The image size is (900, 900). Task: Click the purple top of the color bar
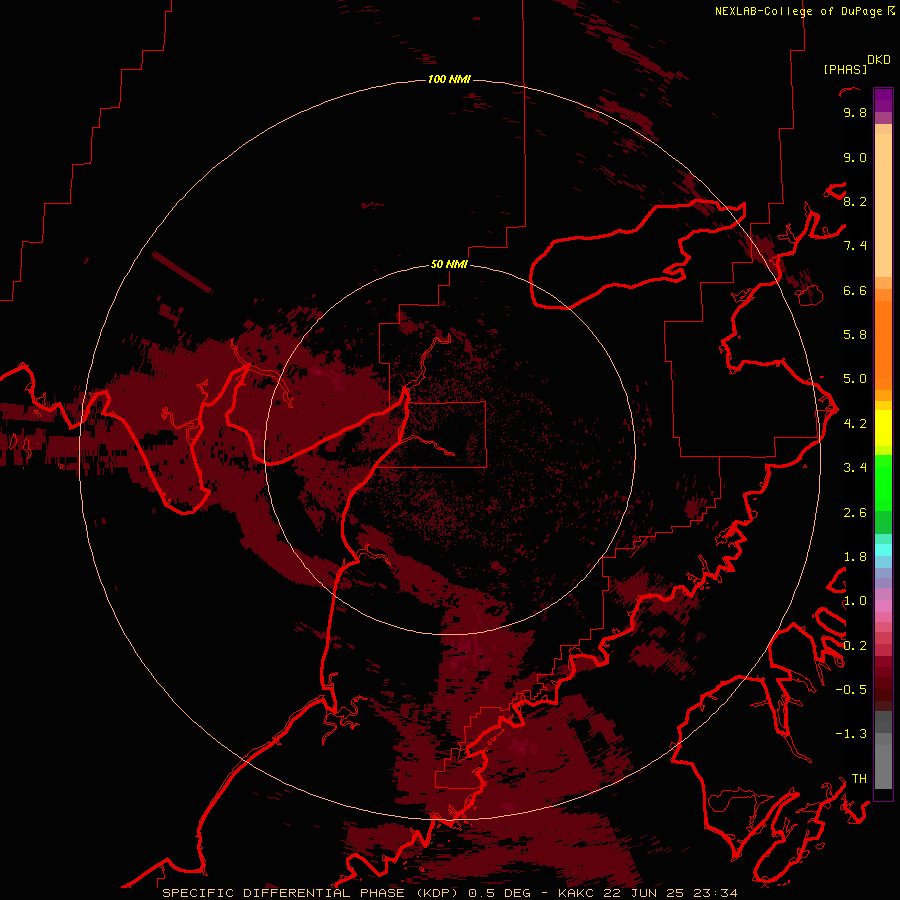(883, 100)
